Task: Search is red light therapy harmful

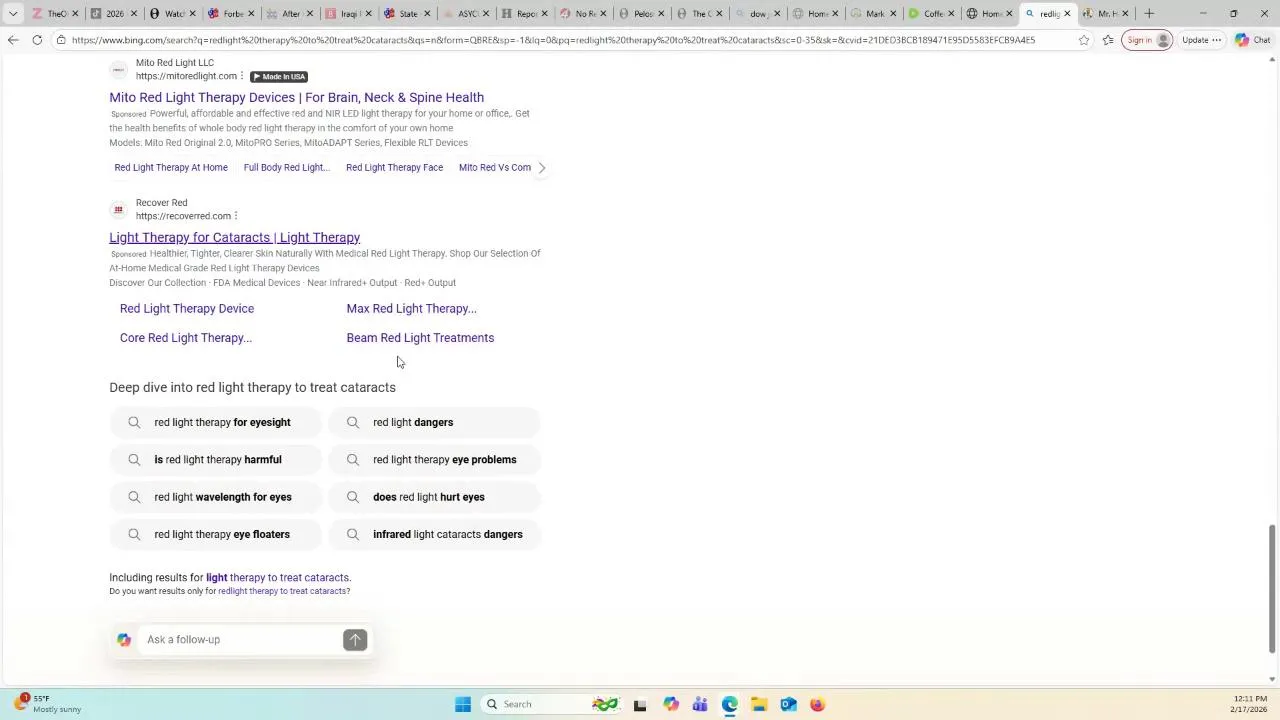Action: [x=216, y=460]
